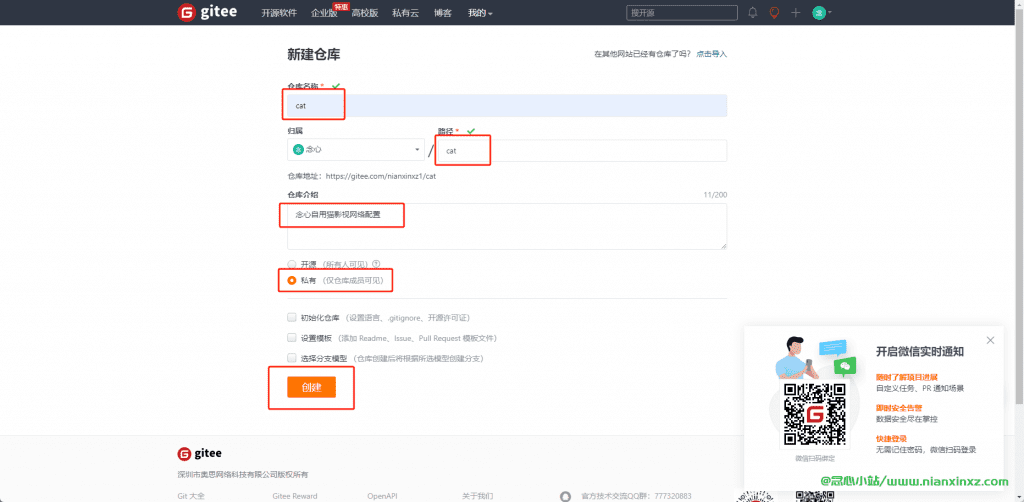Click the 新建仓库 page heading
1024x502 pixels.
[x=313, y=55]
